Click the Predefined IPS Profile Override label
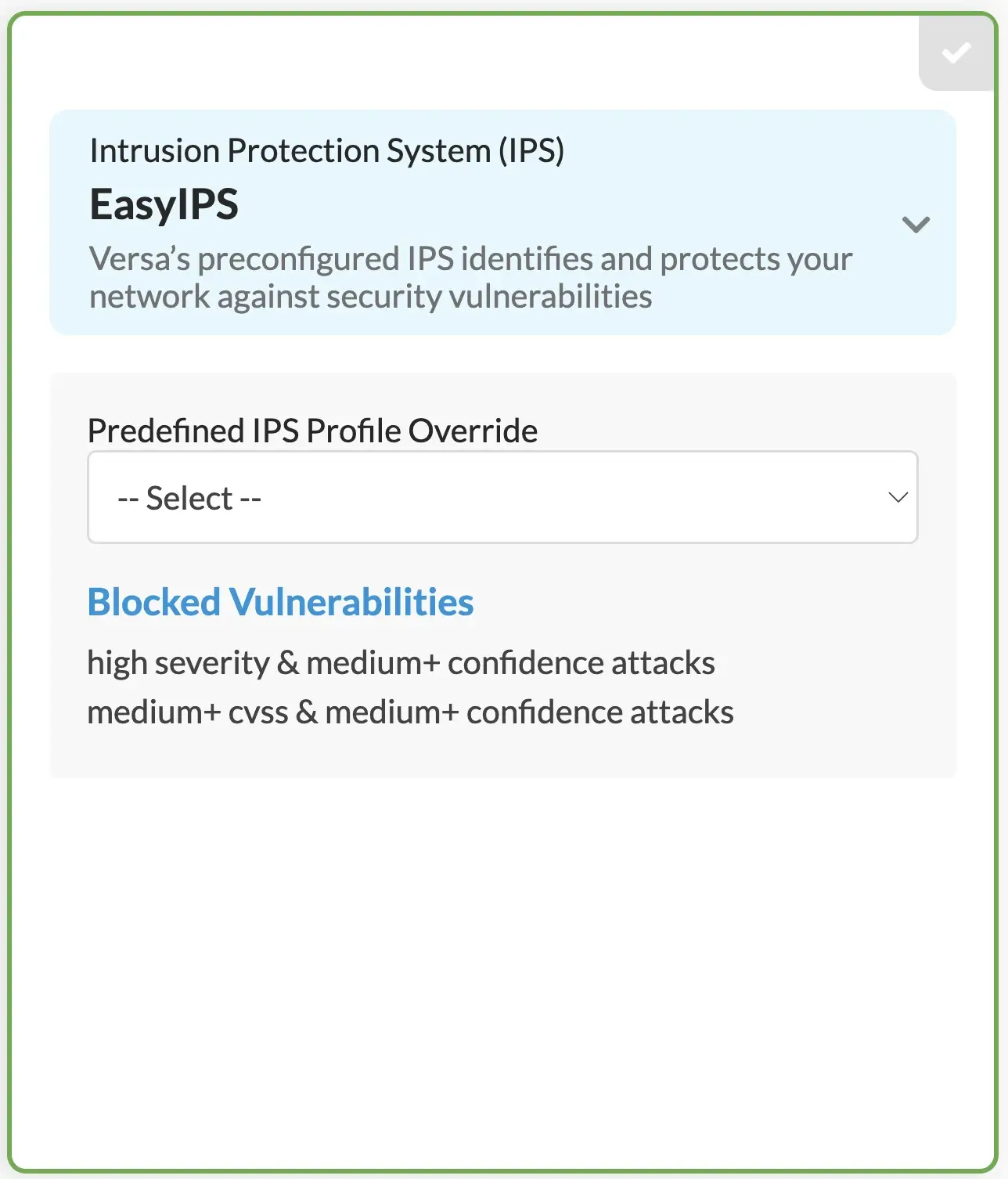 pos(312,431)
